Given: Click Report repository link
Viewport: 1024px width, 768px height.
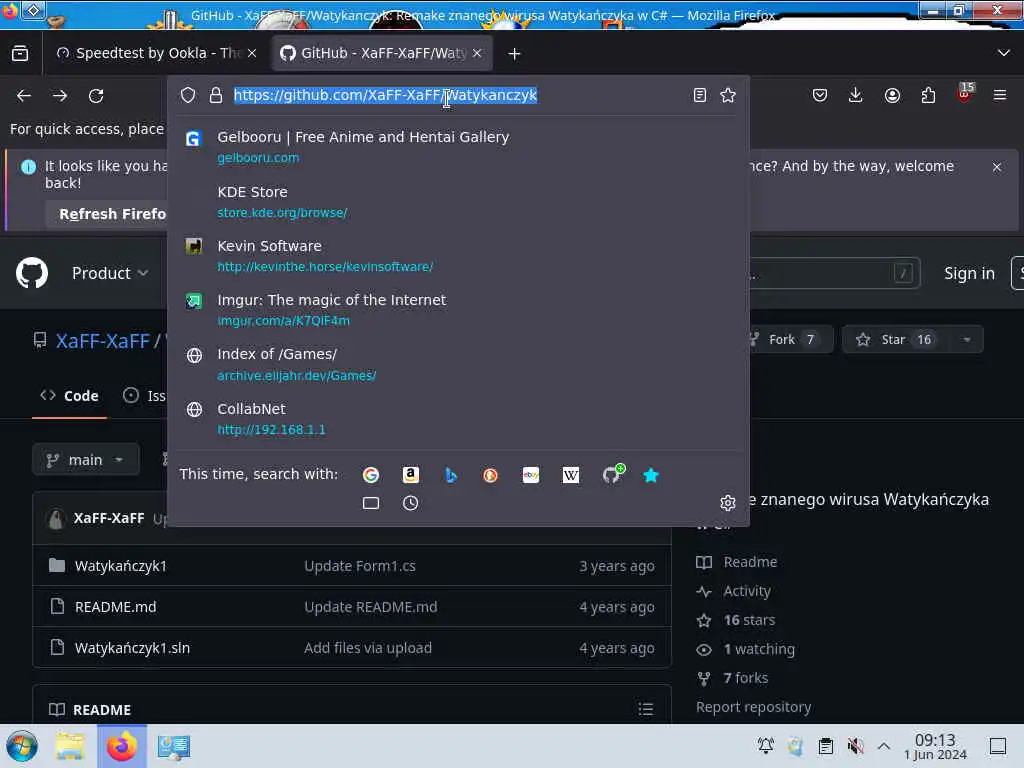Looking at the screenshot, I should 754,707.
